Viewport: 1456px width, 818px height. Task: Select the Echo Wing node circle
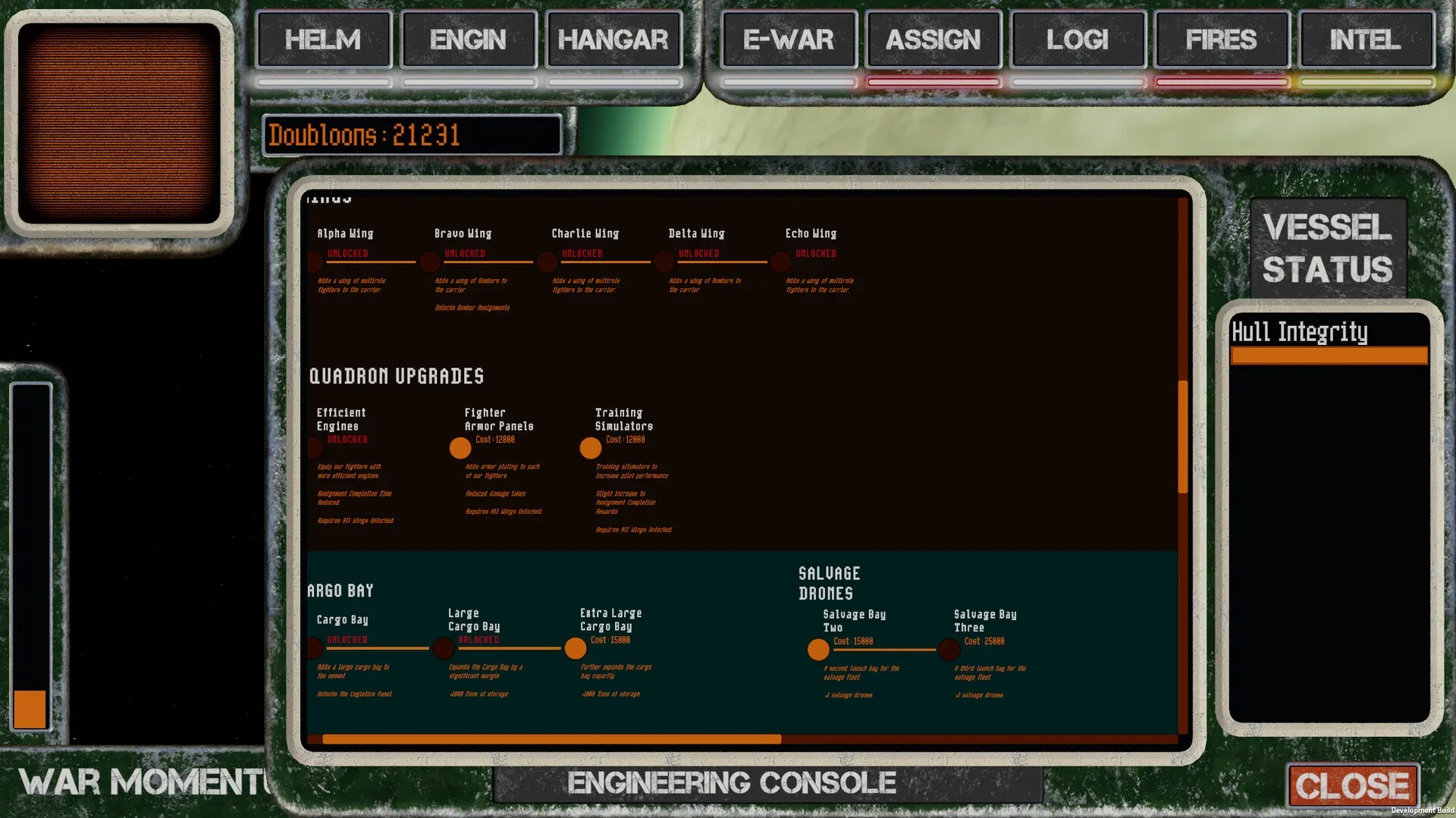[780, 262]
